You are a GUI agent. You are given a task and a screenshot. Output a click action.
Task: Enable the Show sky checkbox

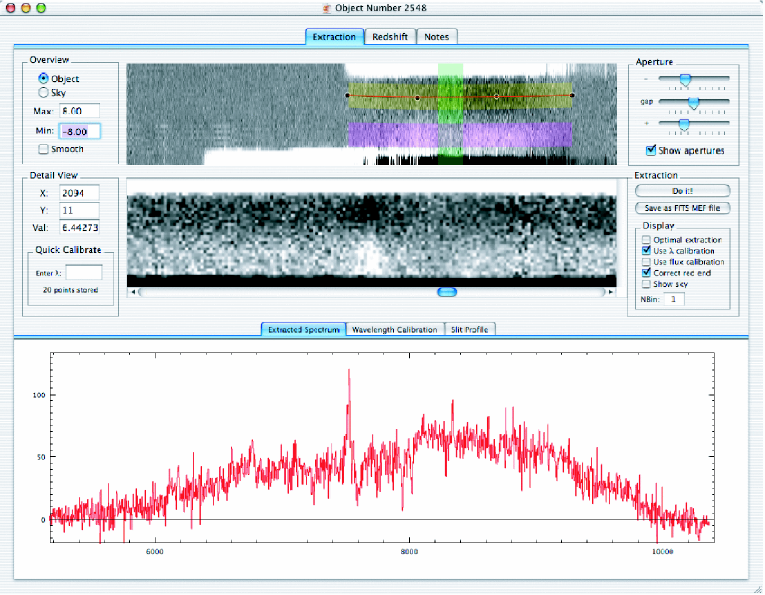point(645,284)
